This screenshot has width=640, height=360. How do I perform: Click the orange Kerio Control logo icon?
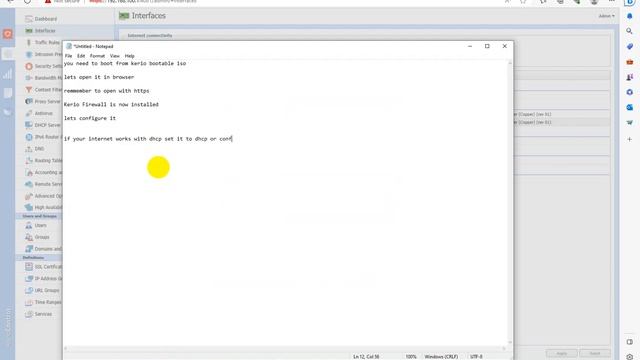point(8,34)
